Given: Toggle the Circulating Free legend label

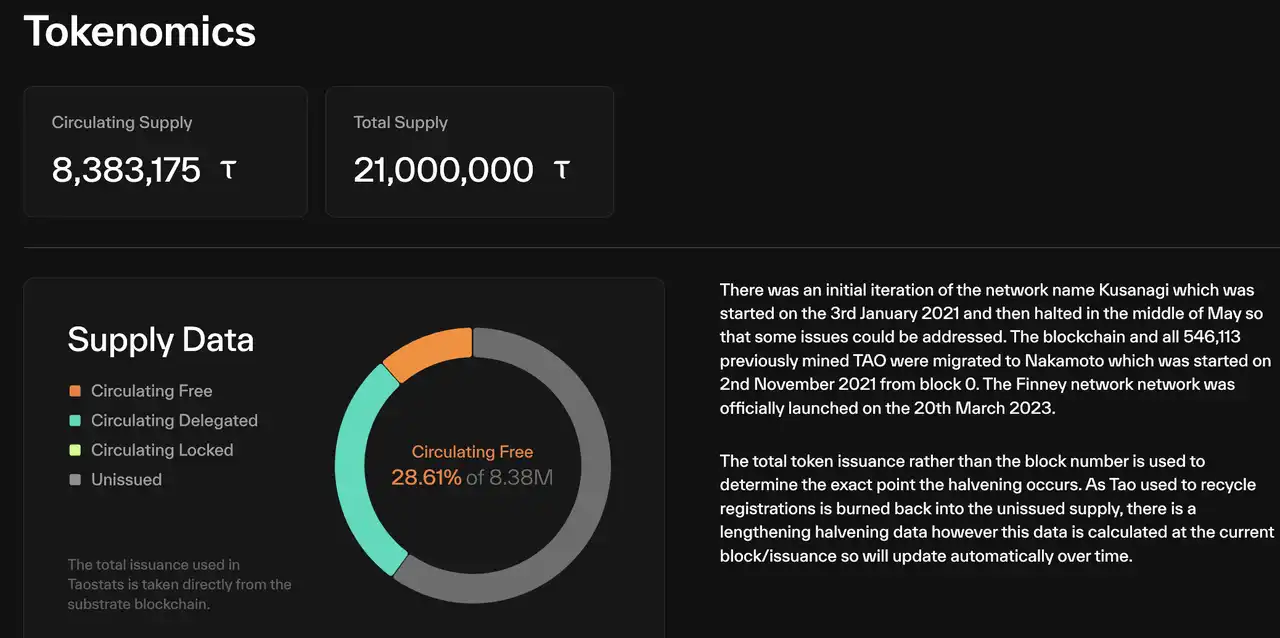Looking at the screenshot, I should pos(151,391).
